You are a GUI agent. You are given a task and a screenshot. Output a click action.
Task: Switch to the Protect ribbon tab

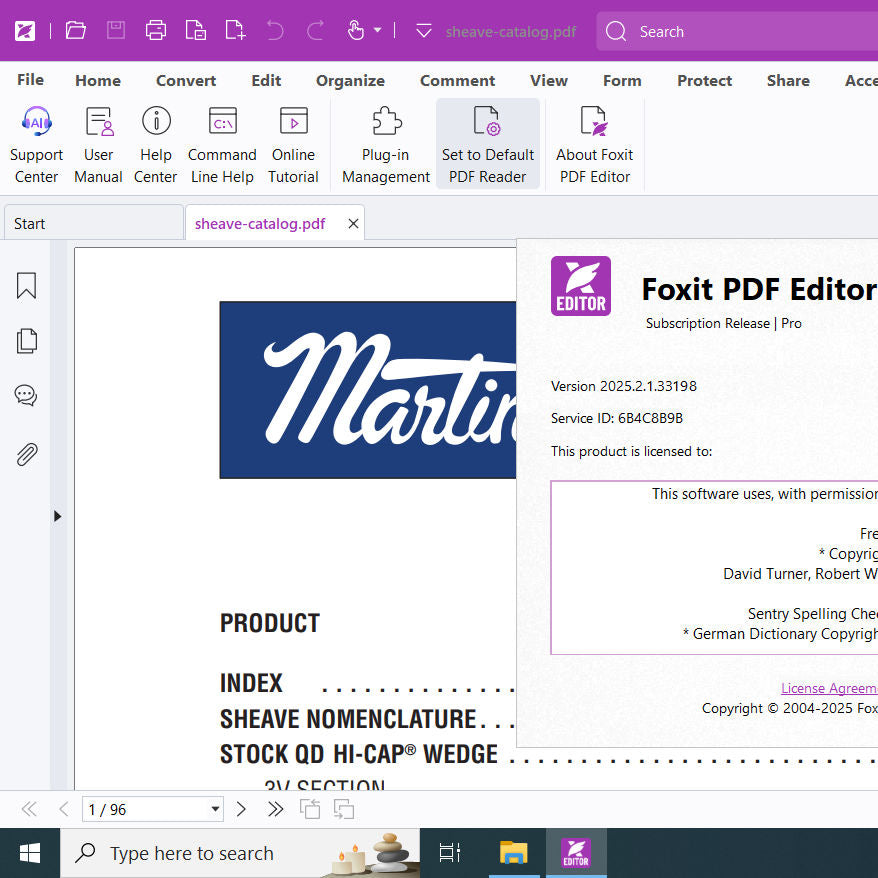point(704,81)
